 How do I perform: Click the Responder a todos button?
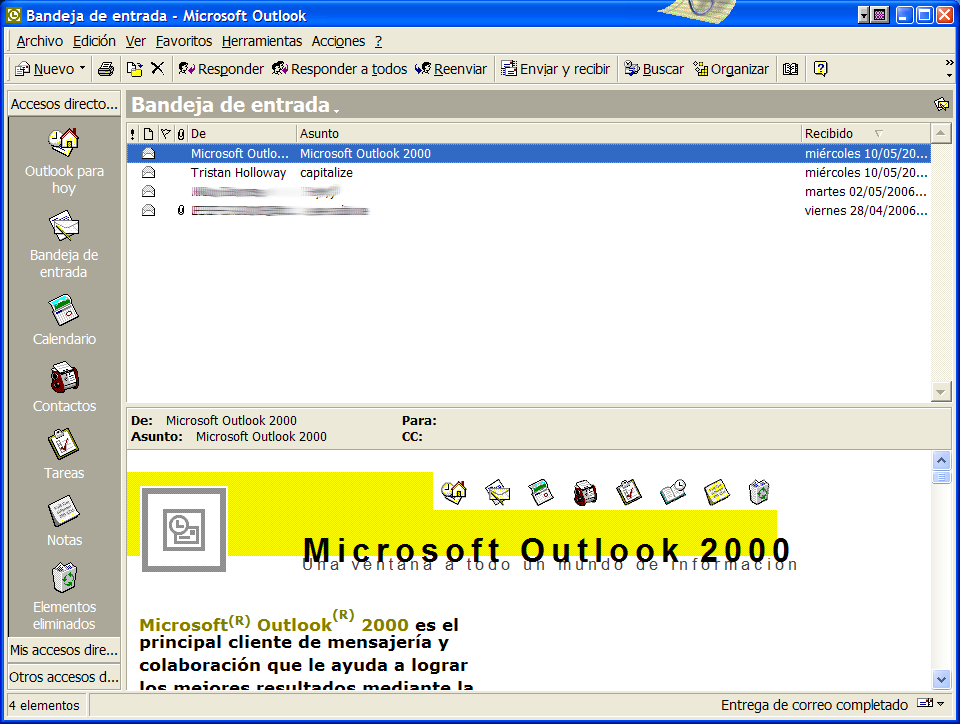click(339, 69)
